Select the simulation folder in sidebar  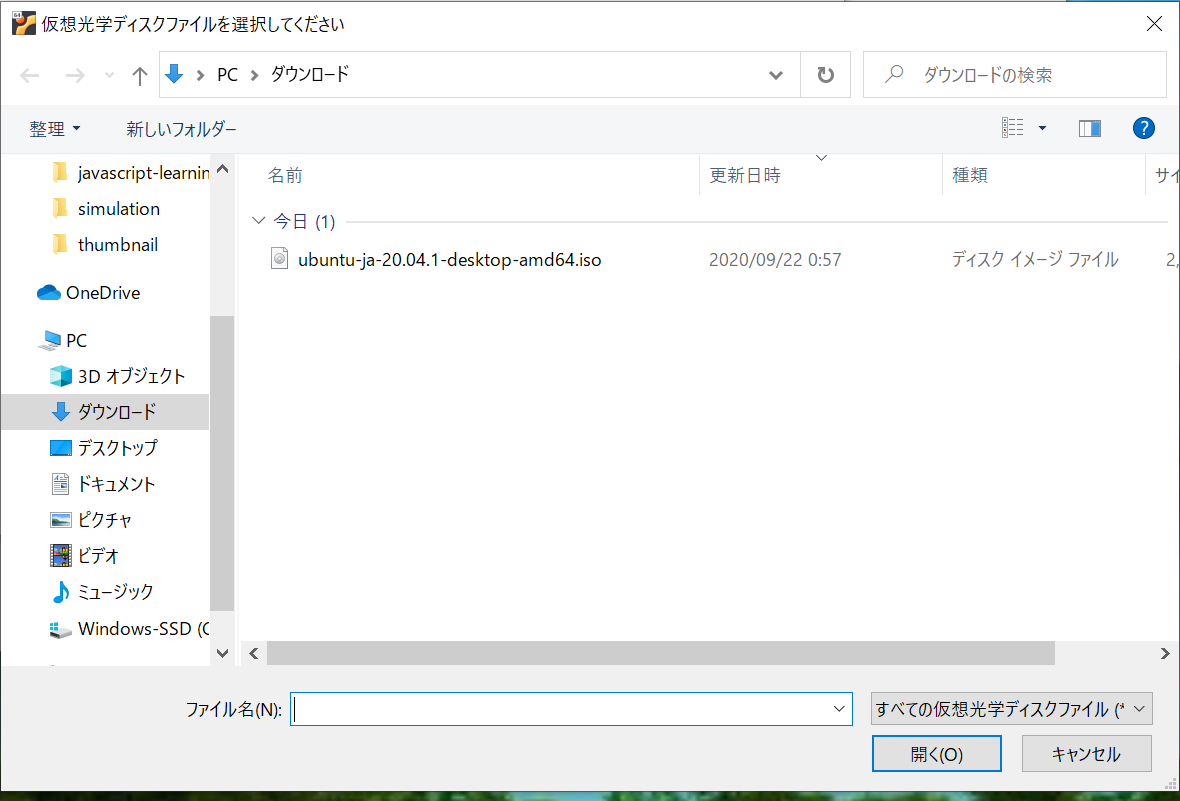point(105,209)
